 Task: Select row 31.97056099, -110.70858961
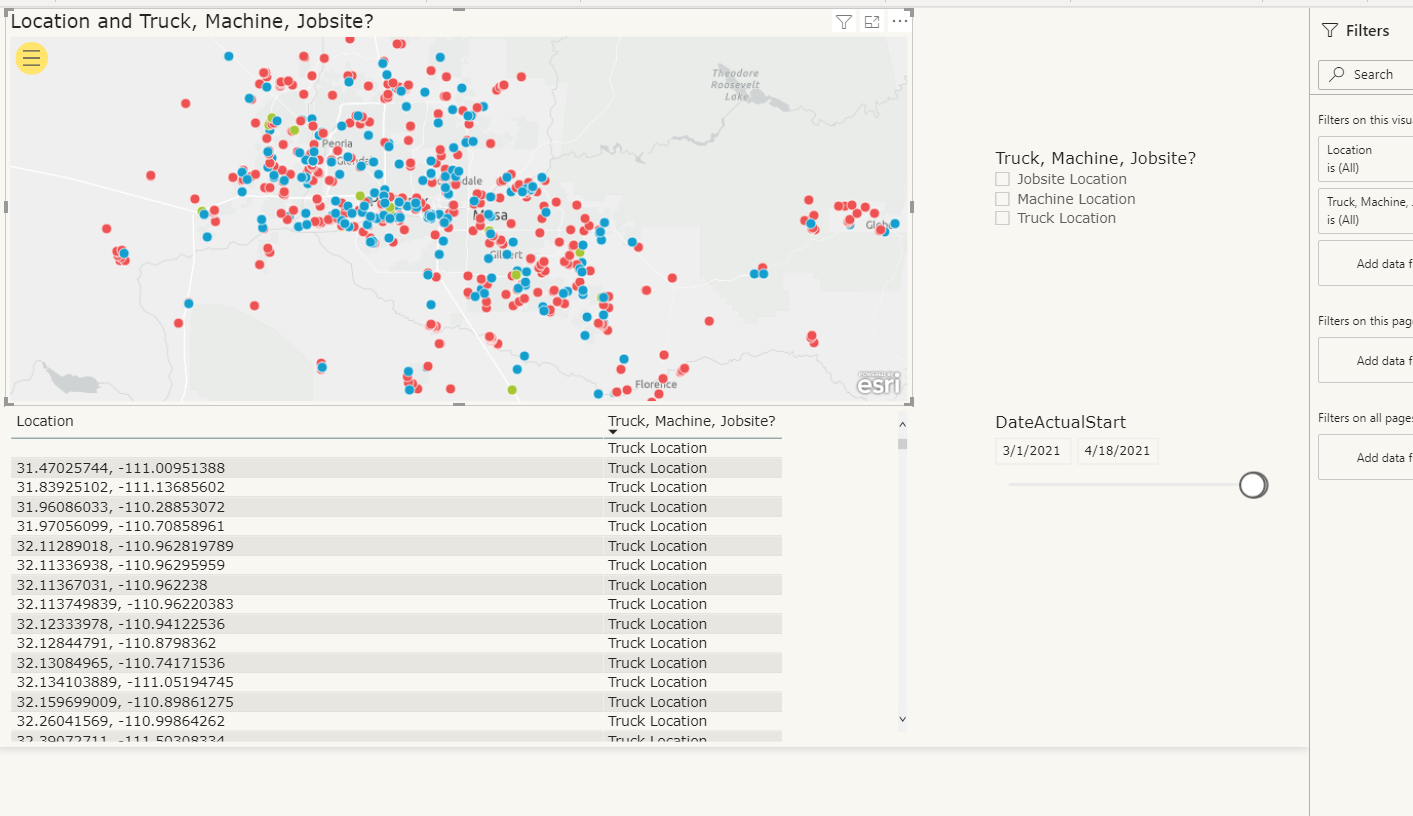click(x=396, y=526)
